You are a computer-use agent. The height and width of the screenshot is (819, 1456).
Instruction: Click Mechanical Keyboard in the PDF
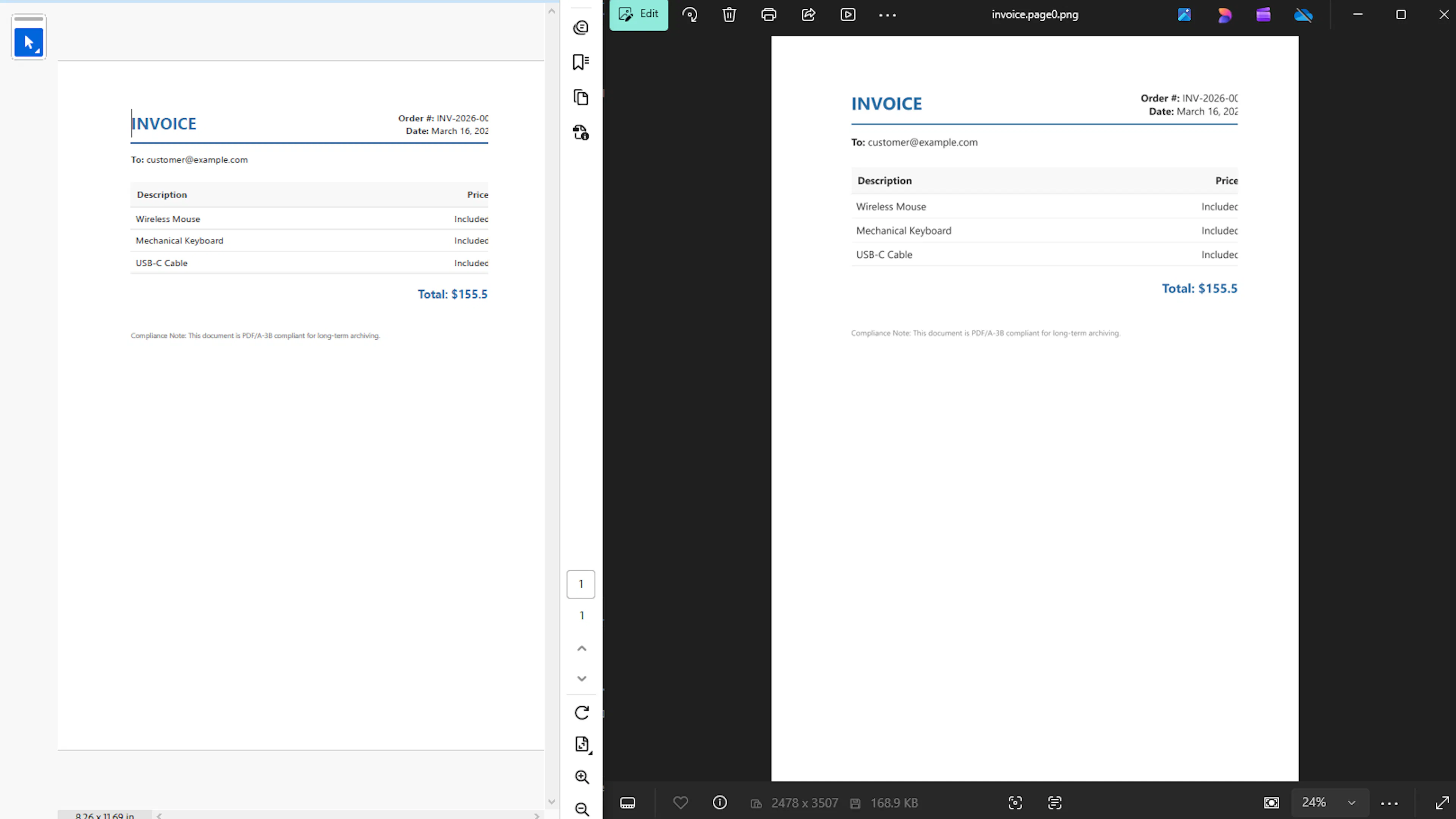tap(179, 241)
